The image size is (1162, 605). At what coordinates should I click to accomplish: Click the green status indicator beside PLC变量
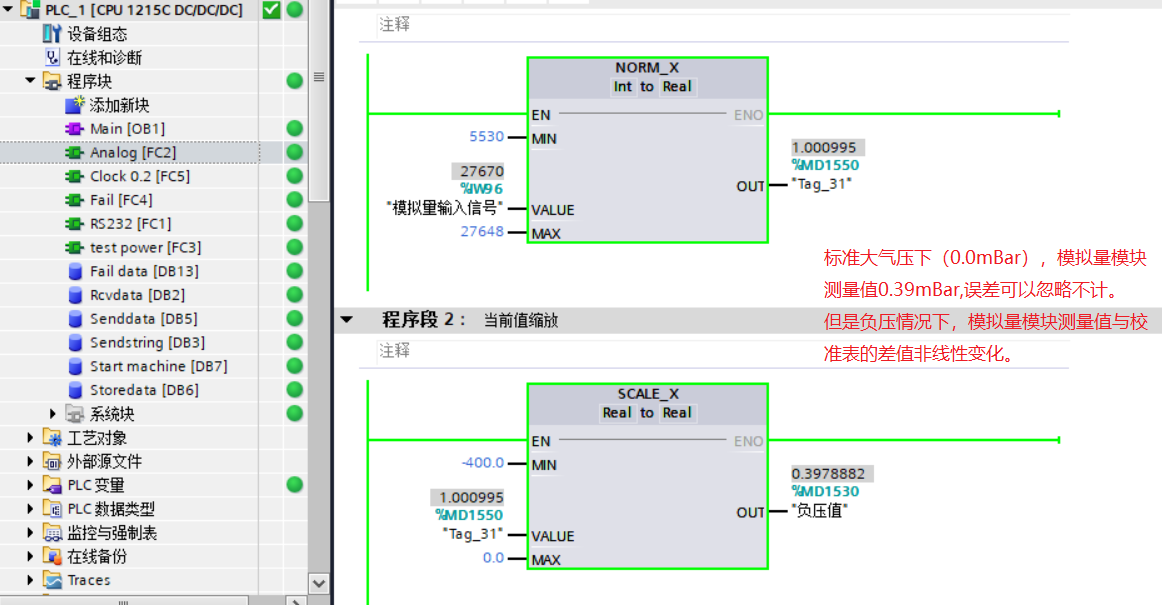click(295, 485)
